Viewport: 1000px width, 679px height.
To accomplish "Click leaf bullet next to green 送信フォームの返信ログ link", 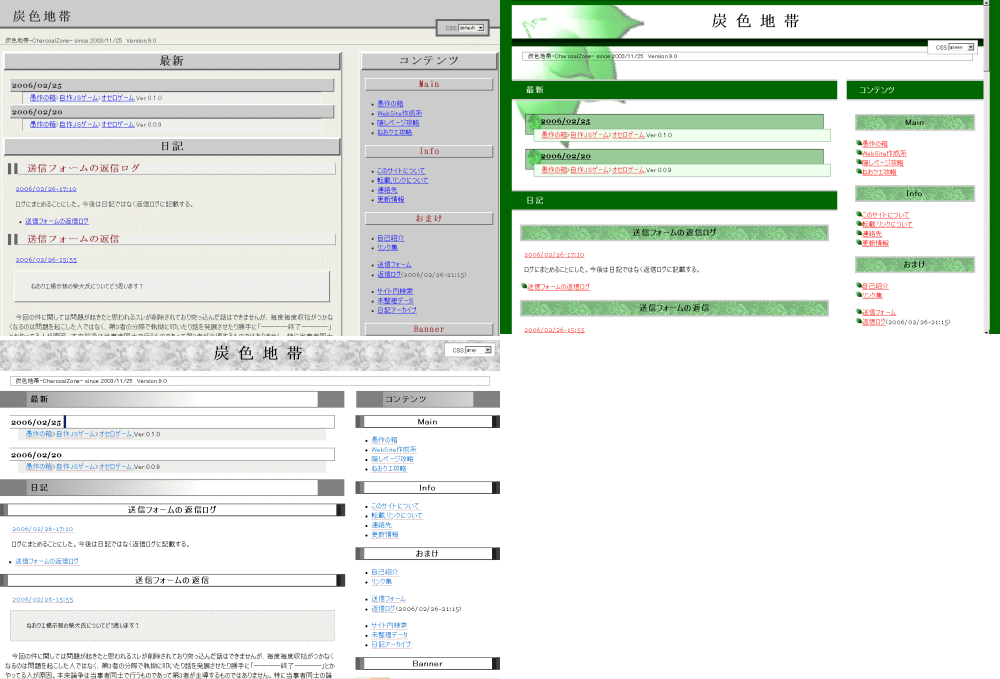I will point(524,287).
